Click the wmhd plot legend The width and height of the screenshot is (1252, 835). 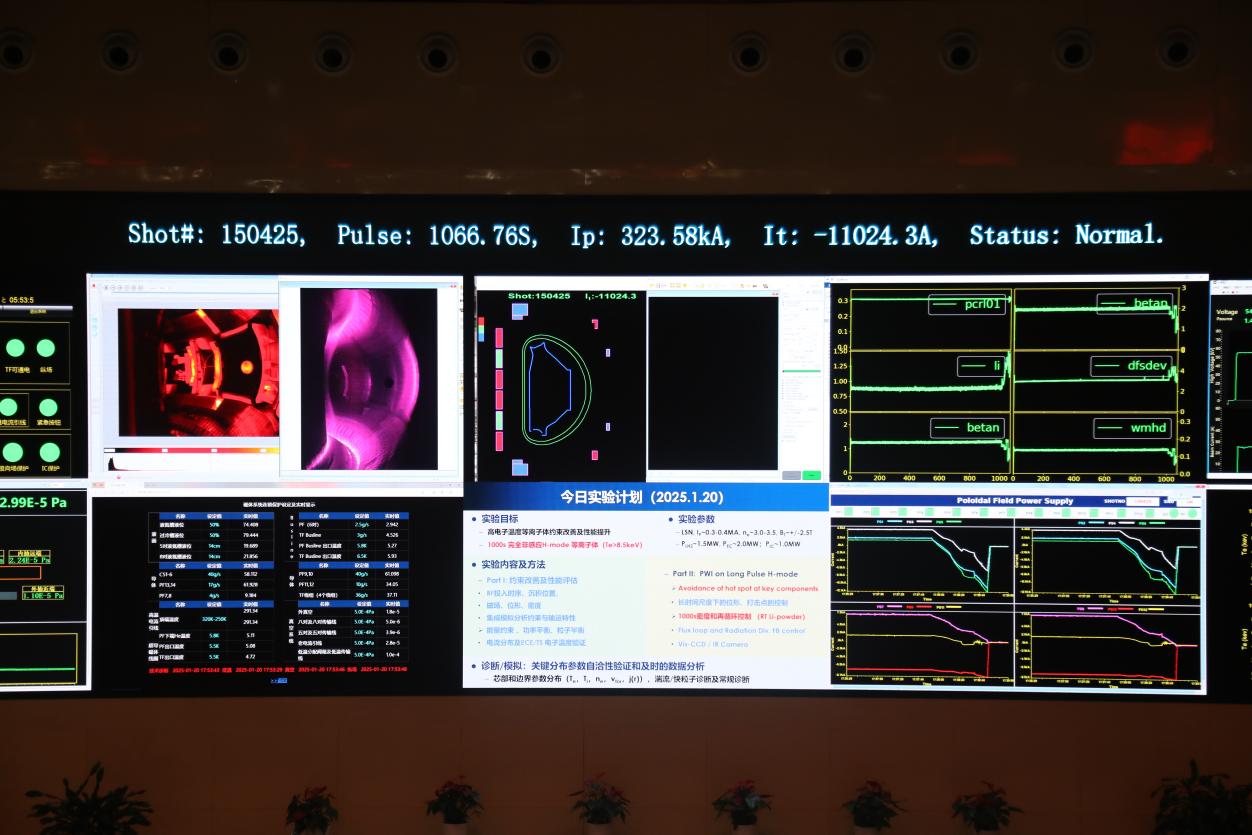[1131, 428]
